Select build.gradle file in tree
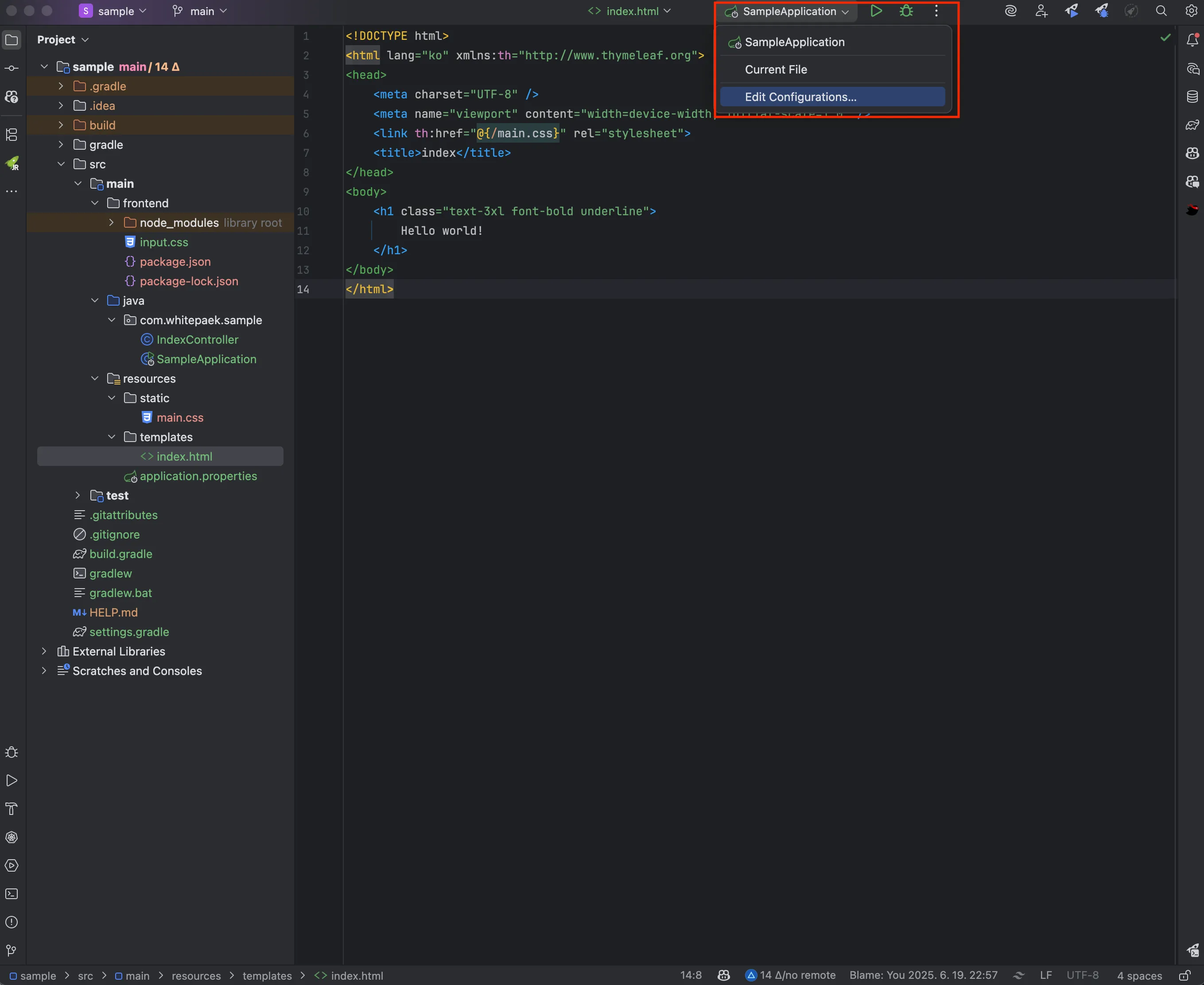The width and height of the screenshot is (1204, 985). (121, 554)
